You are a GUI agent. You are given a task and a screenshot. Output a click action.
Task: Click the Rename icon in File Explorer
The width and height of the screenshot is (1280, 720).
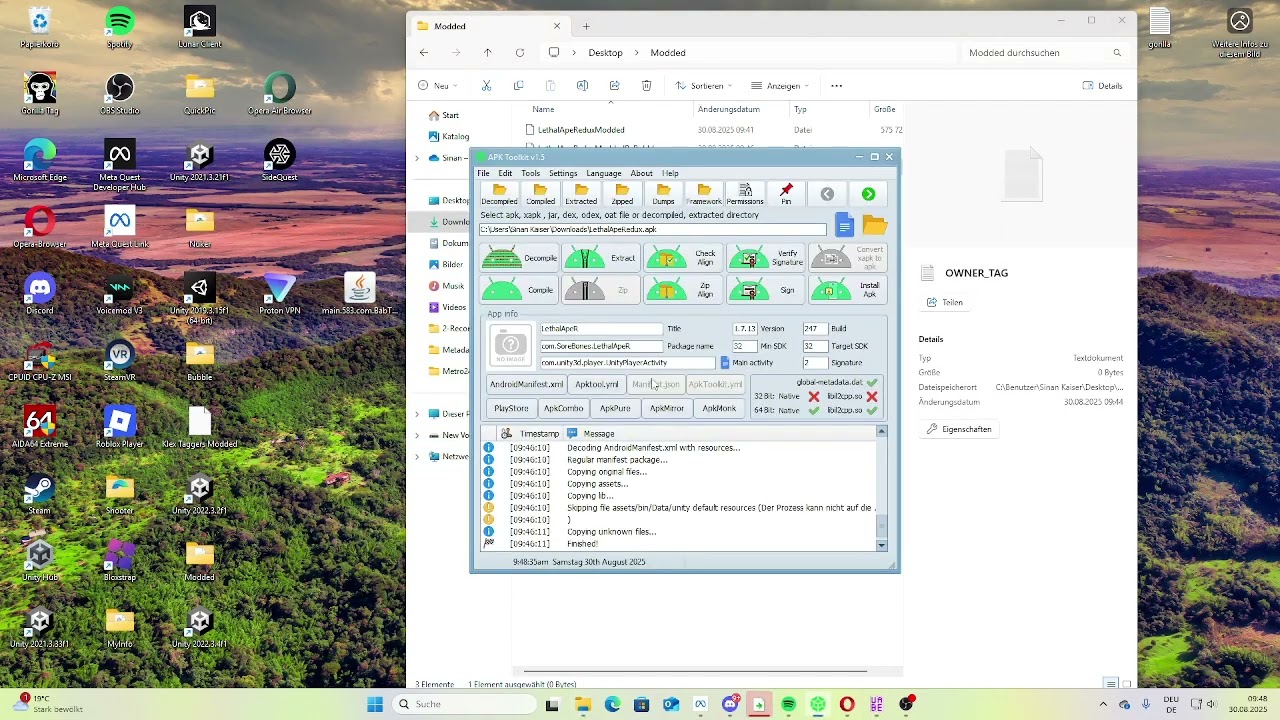pyautogui.click(x=582, y=86)
